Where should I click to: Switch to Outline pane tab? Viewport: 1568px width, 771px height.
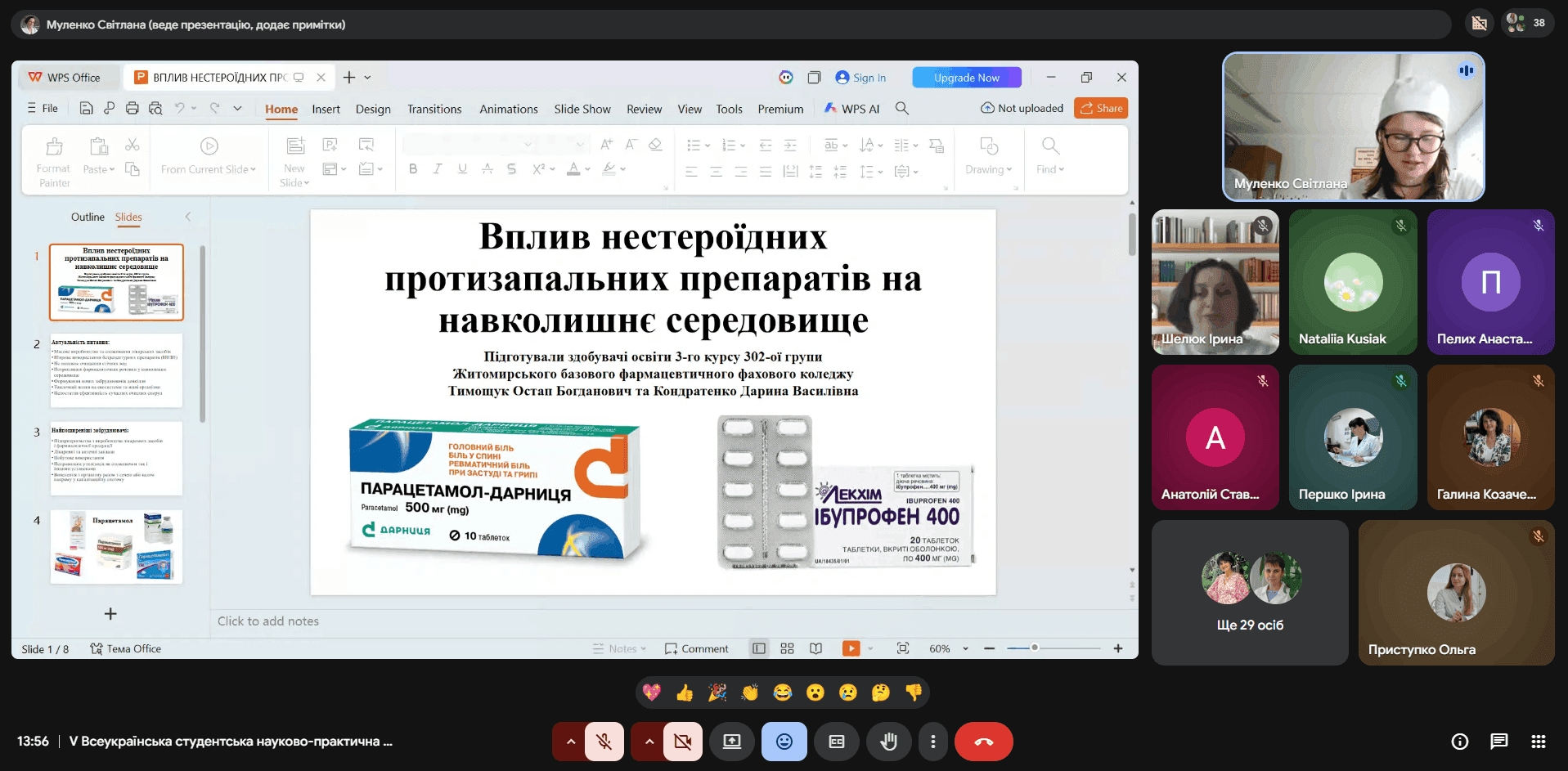point(88,217)
